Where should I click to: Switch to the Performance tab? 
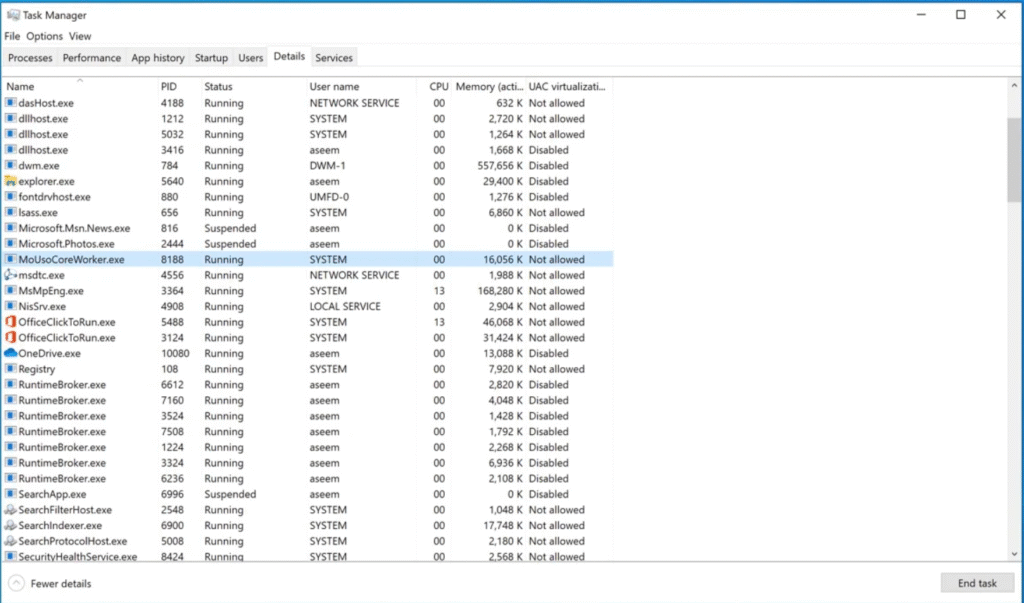tap(91, 57)
